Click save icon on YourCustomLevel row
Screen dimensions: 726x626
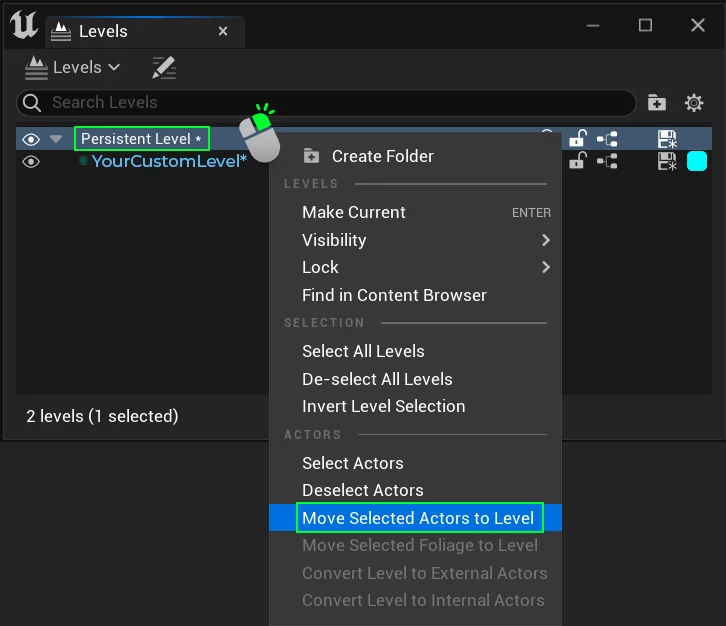(x=667, y=161)
